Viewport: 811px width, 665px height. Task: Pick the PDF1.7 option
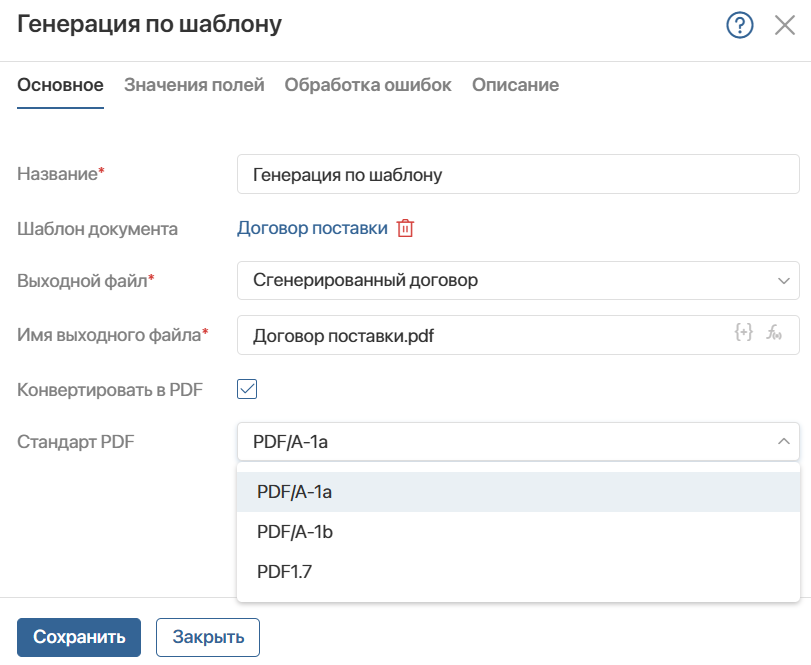coord(518,571)
